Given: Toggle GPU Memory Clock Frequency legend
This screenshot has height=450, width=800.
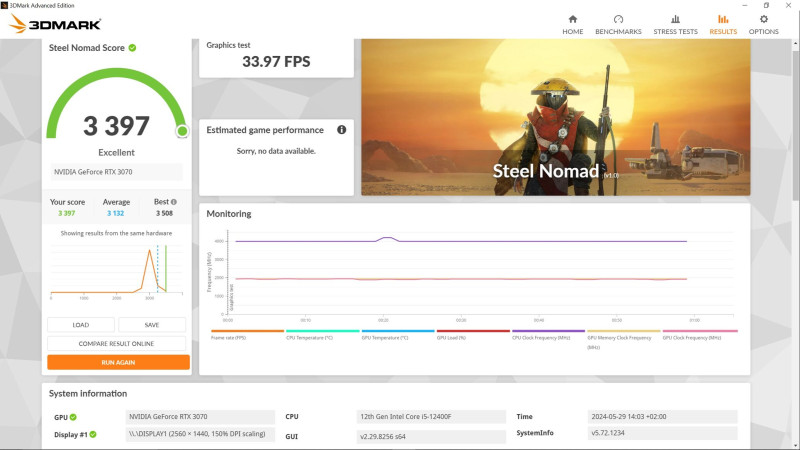Looking at the screenshot, I should [x=623, y=339].
